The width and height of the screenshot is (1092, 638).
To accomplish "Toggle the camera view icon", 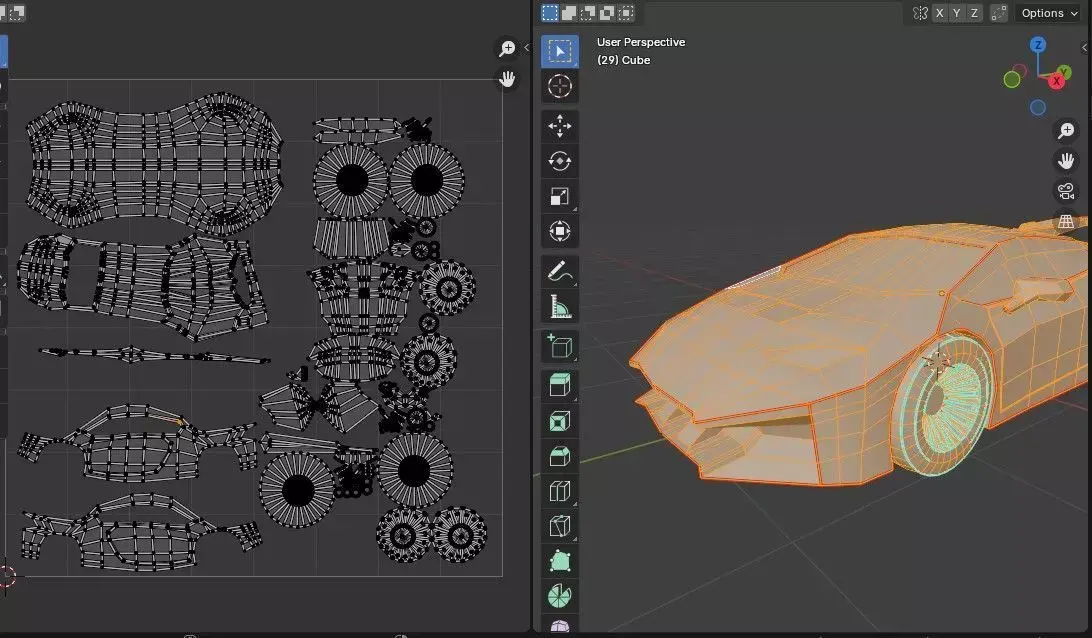I will 1066,191.
